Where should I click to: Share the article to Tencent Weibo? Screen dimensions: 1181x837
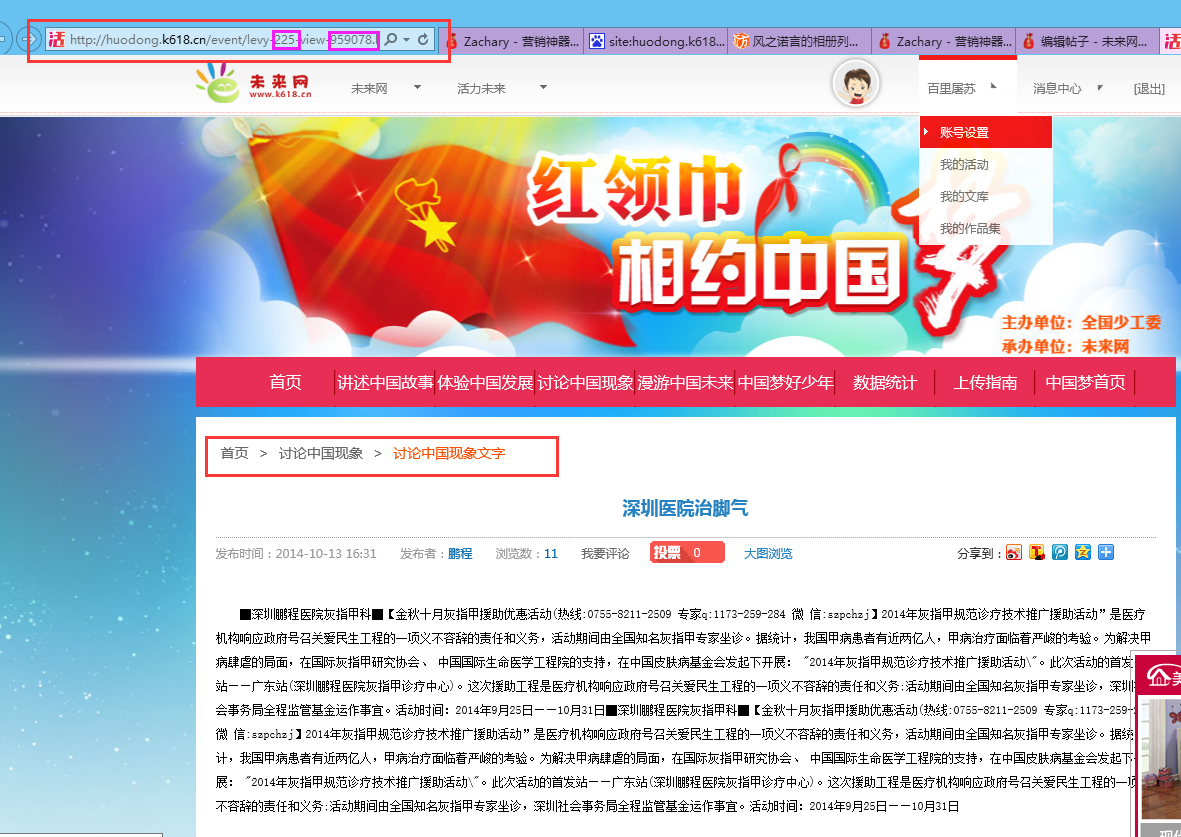(x=1037, y=552)
